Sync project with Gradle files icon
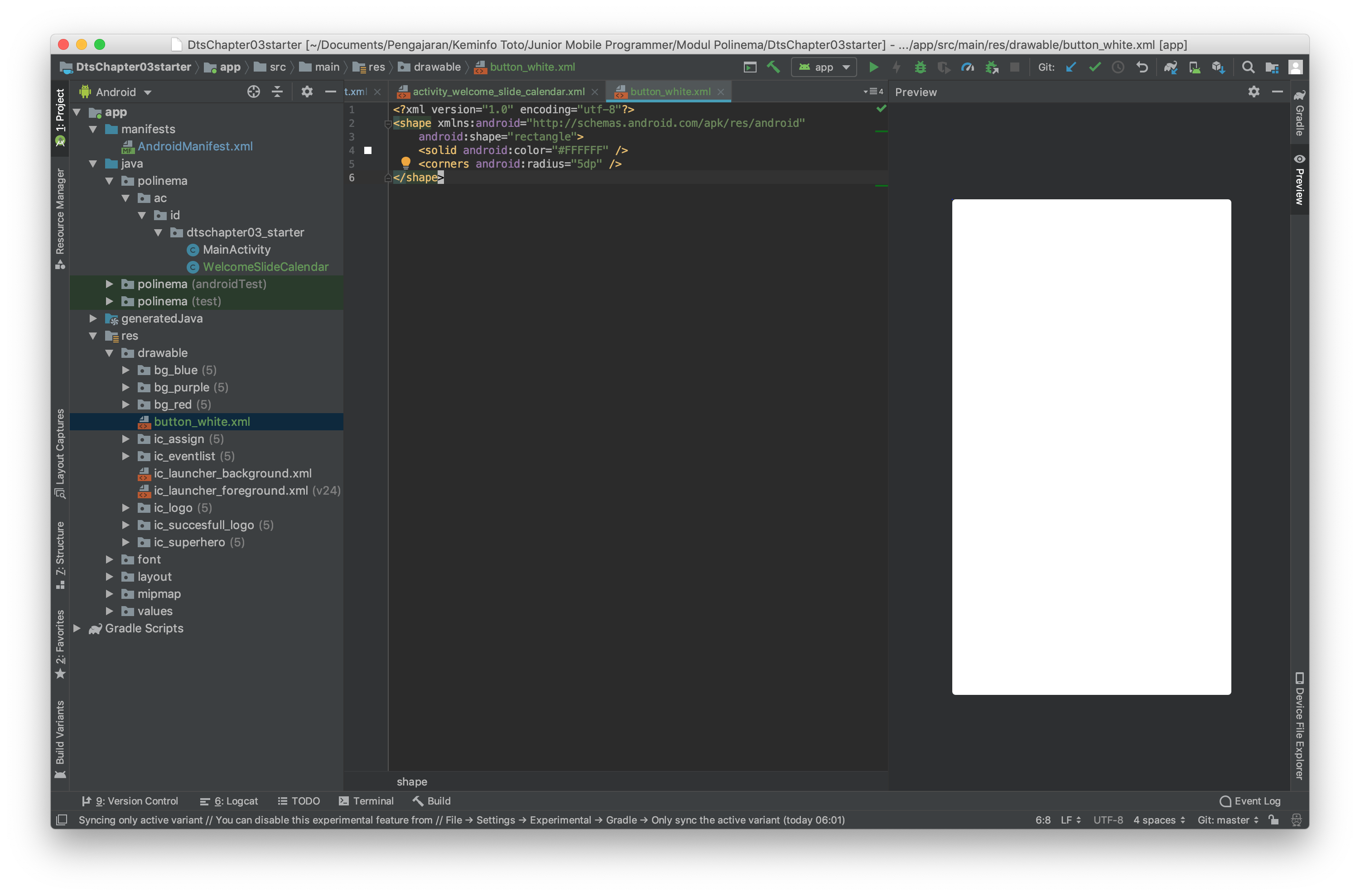 pos(1170,67)
